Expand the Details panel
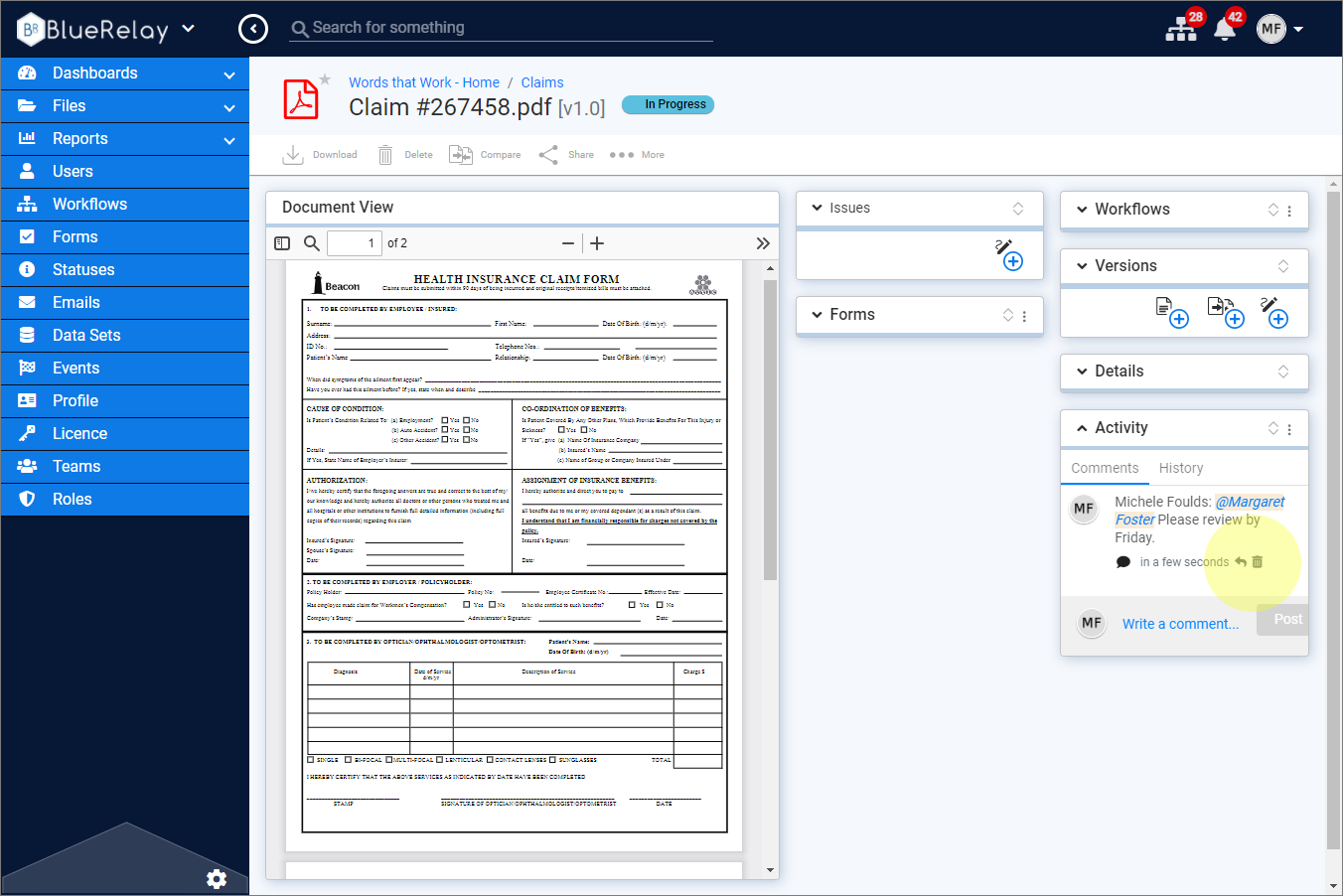The height and width of the screenshot is (896, 1343). tap(1082, 372)
